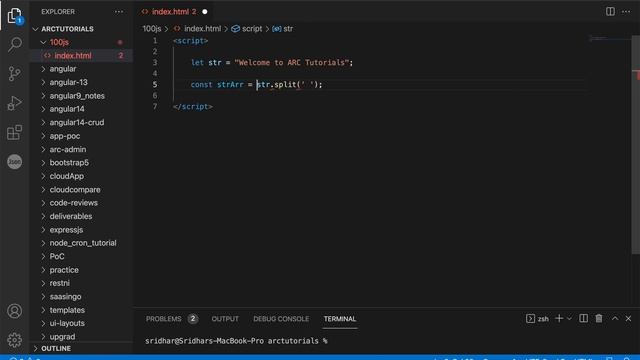Open the Source Control view icon
Image resolution: width=640 pixels, height=360 pixels.
[15, 74]
